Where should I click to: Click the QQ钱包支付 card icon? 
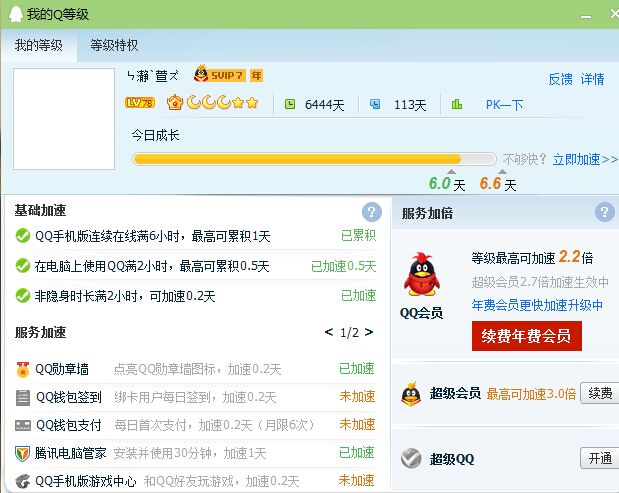[23, 426]
